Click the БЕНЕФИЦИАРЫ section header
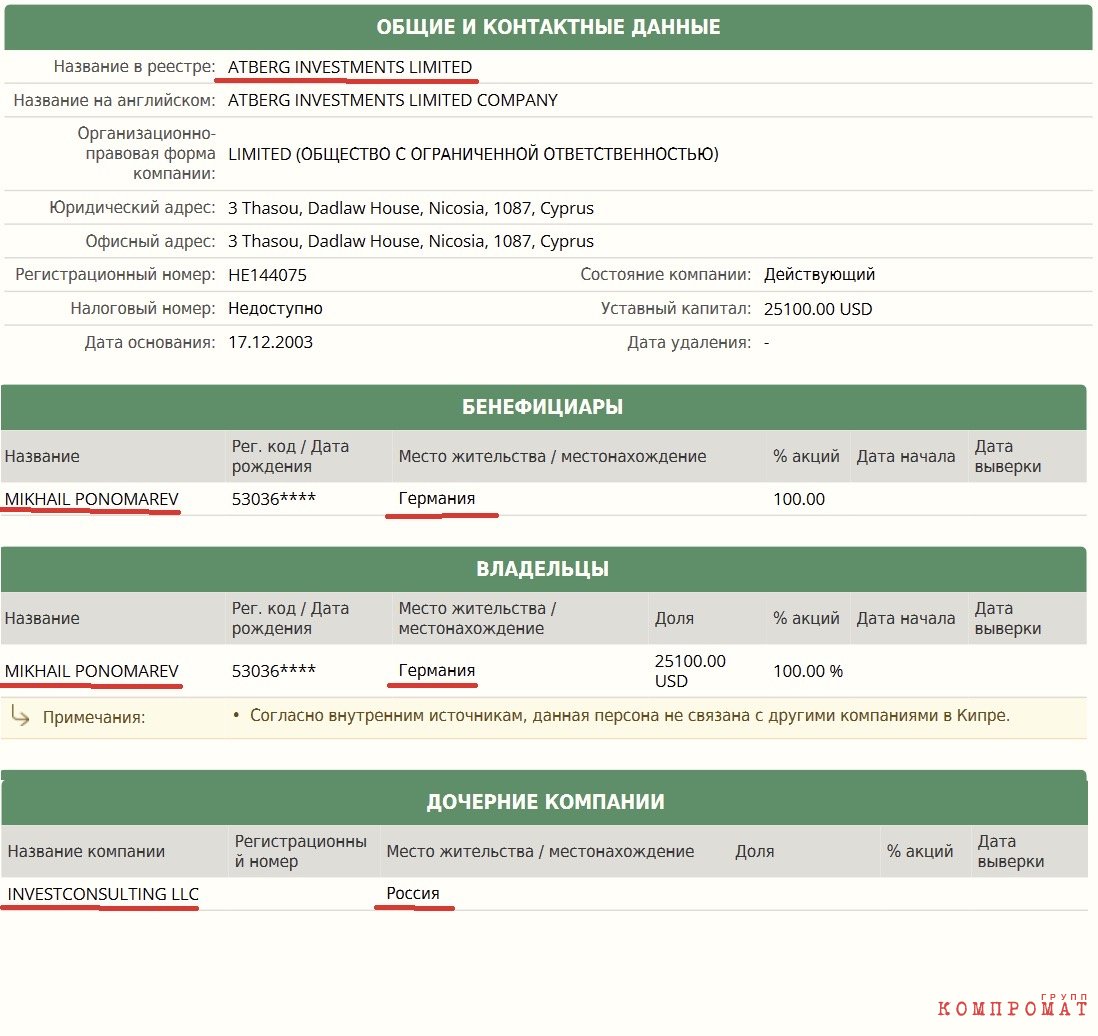Screen dimensions: 1098x1036 tap(543, 407)
